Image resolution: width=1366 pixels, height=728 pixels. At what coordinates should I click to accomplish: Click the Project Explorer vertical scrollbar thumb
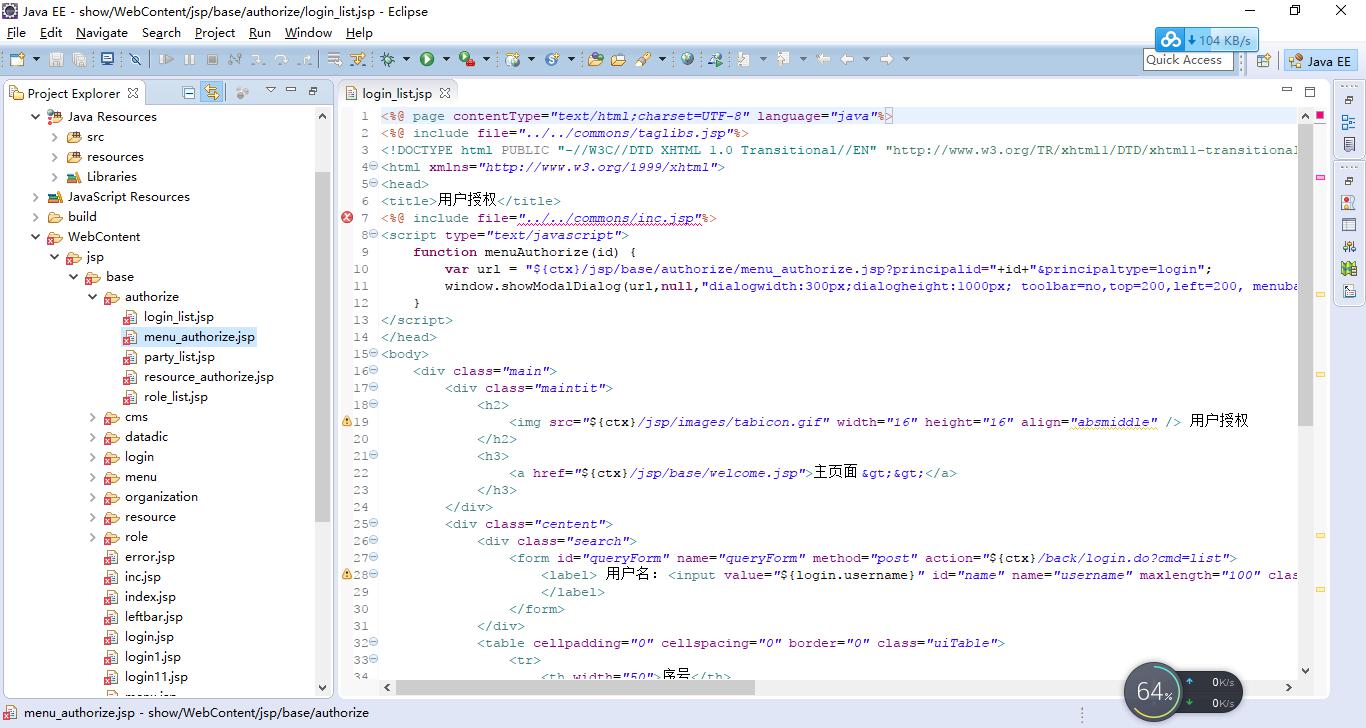pos(322,347)
